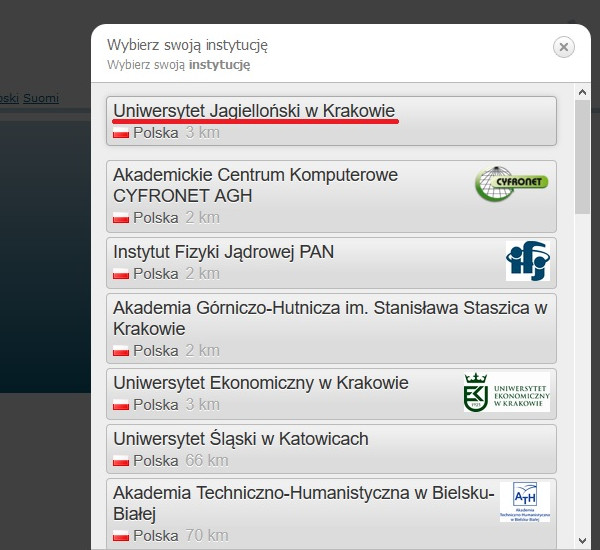Click Polish flag under Akademia Górniczo-Hutnicza
Screen dimensions: 600x550
[x=121, y=351]
